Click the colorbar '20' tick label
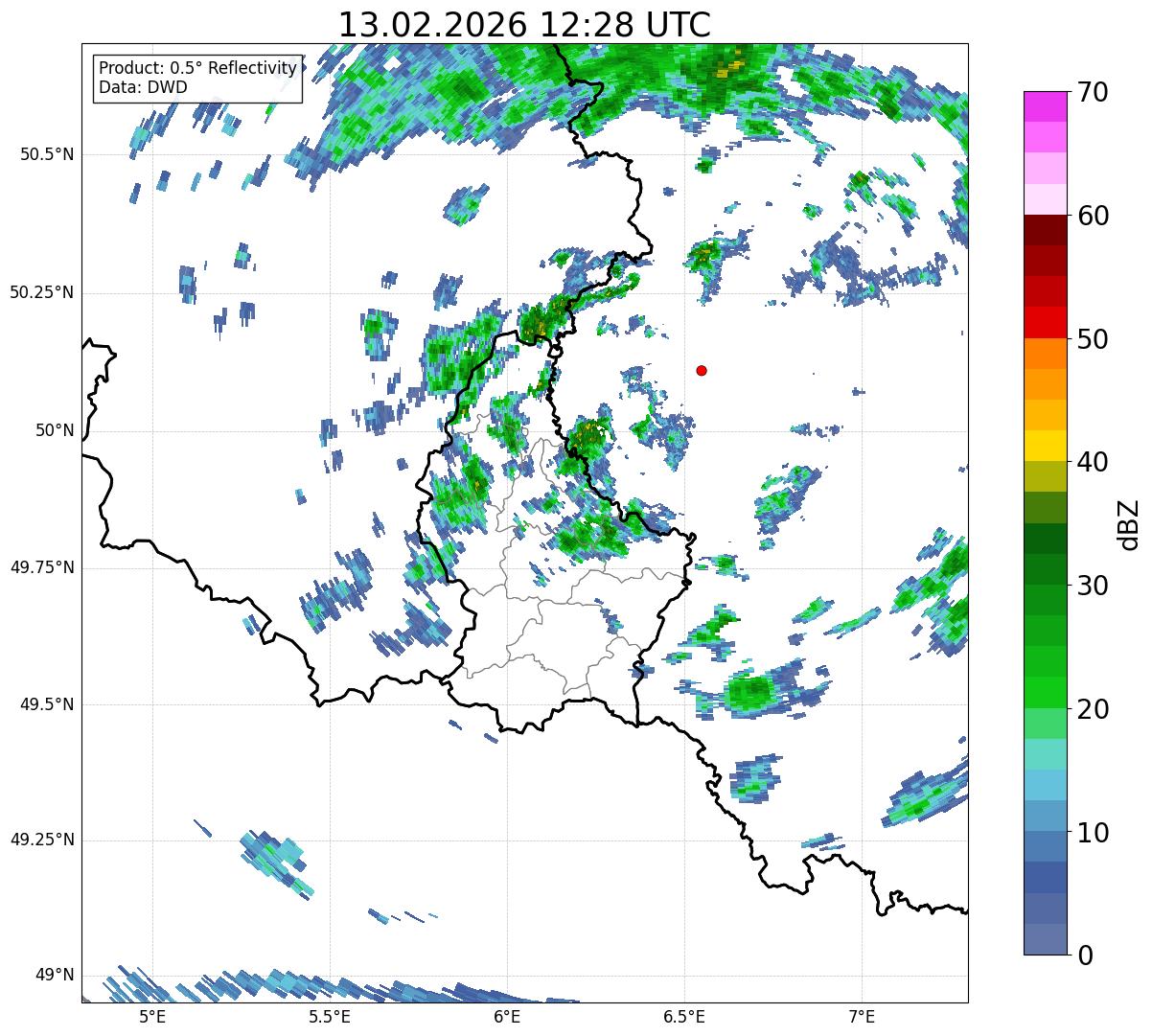The height and width of the screenshot is (1036, 1152). (x=1094, y=709)
